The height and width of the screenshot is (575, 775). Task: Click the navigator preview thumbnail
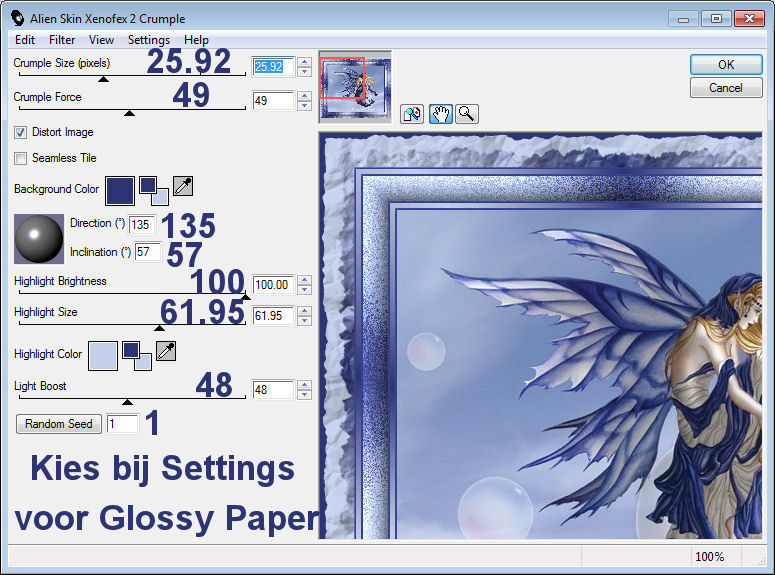355,87
